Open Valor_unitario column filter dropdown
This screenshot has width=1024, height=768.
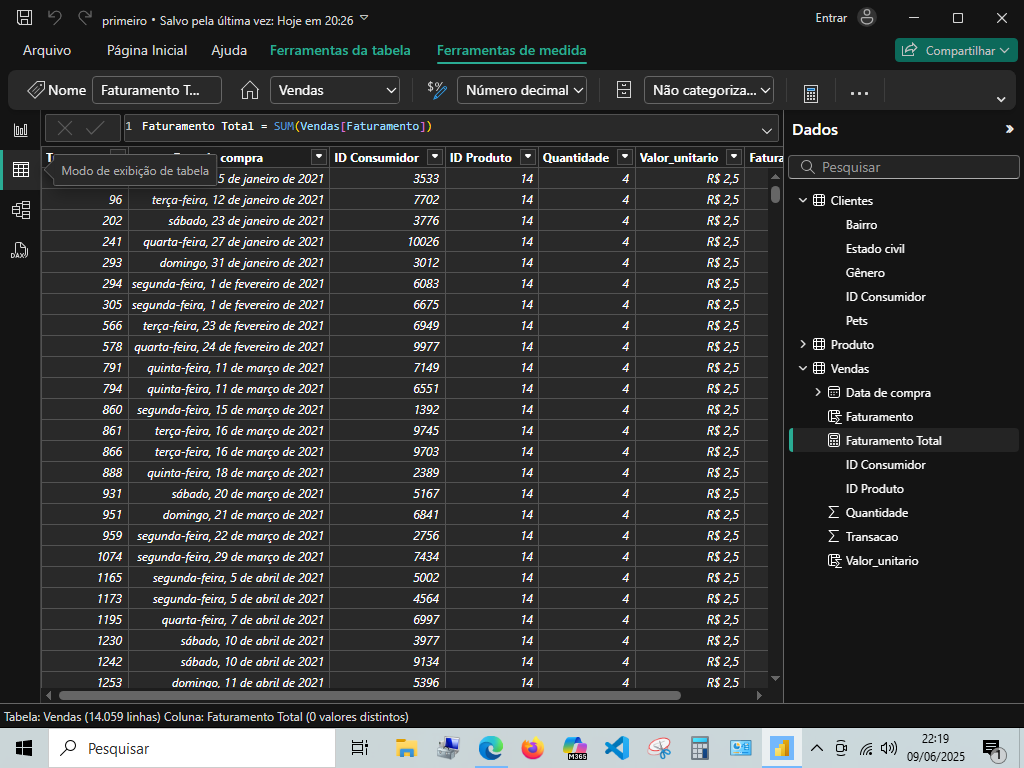coord(734,157)
